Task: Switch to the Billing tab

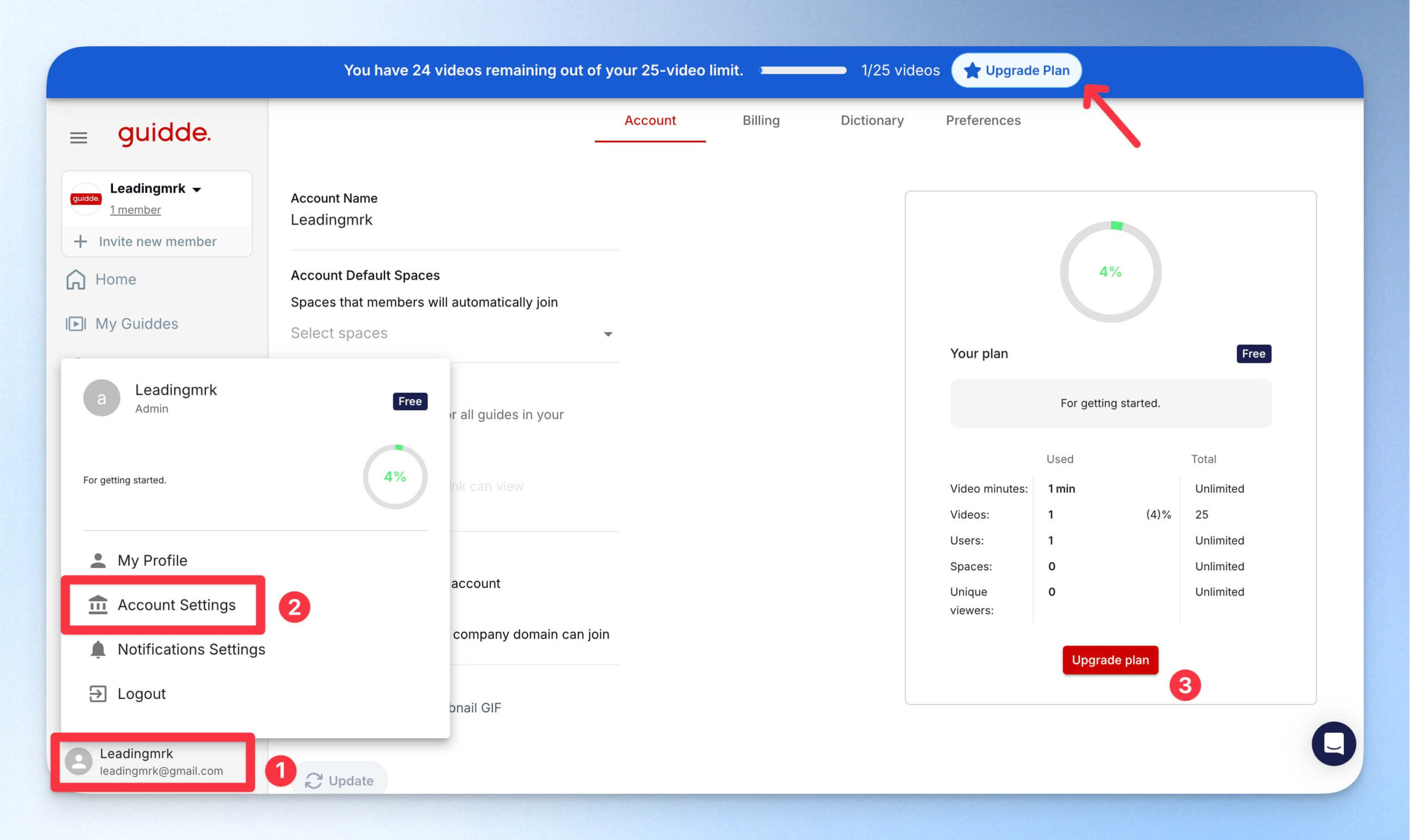Action: 761,121
